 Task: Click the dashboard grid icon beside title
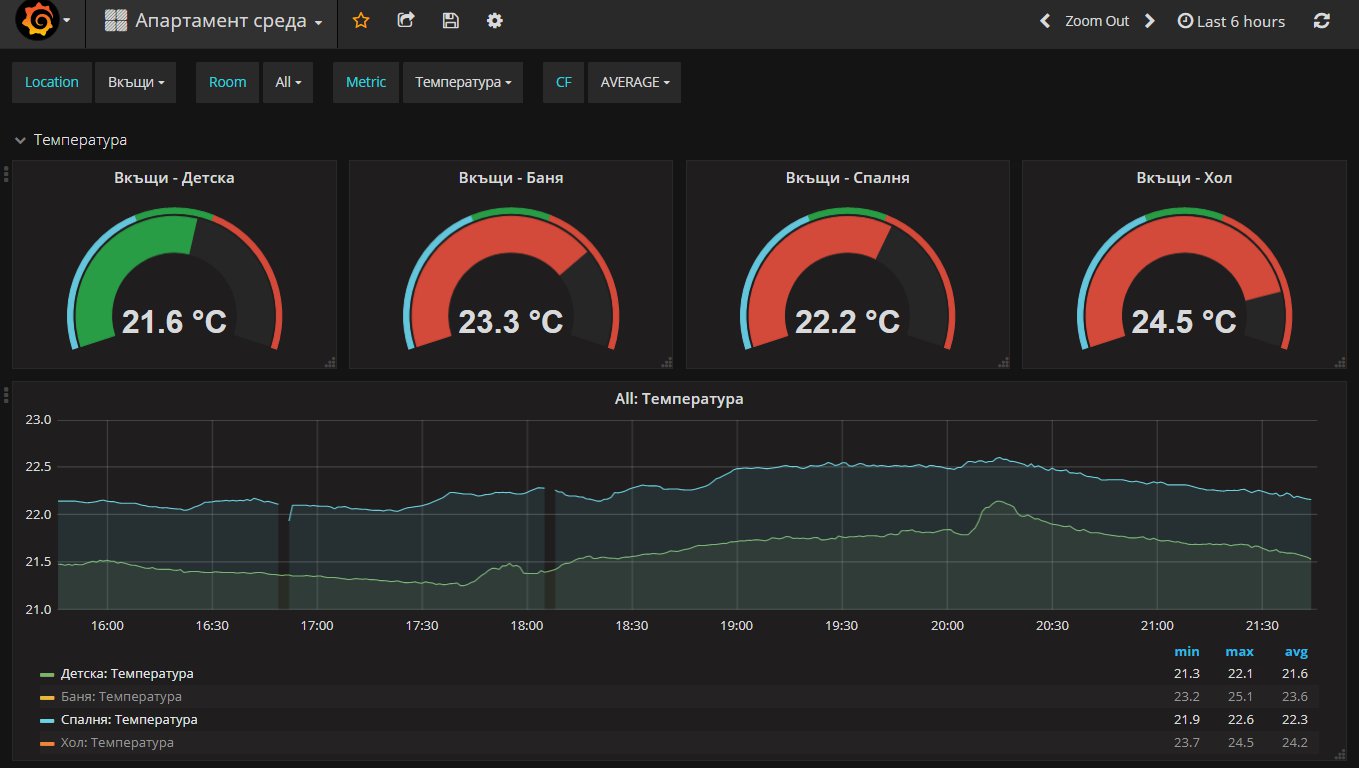116,21
